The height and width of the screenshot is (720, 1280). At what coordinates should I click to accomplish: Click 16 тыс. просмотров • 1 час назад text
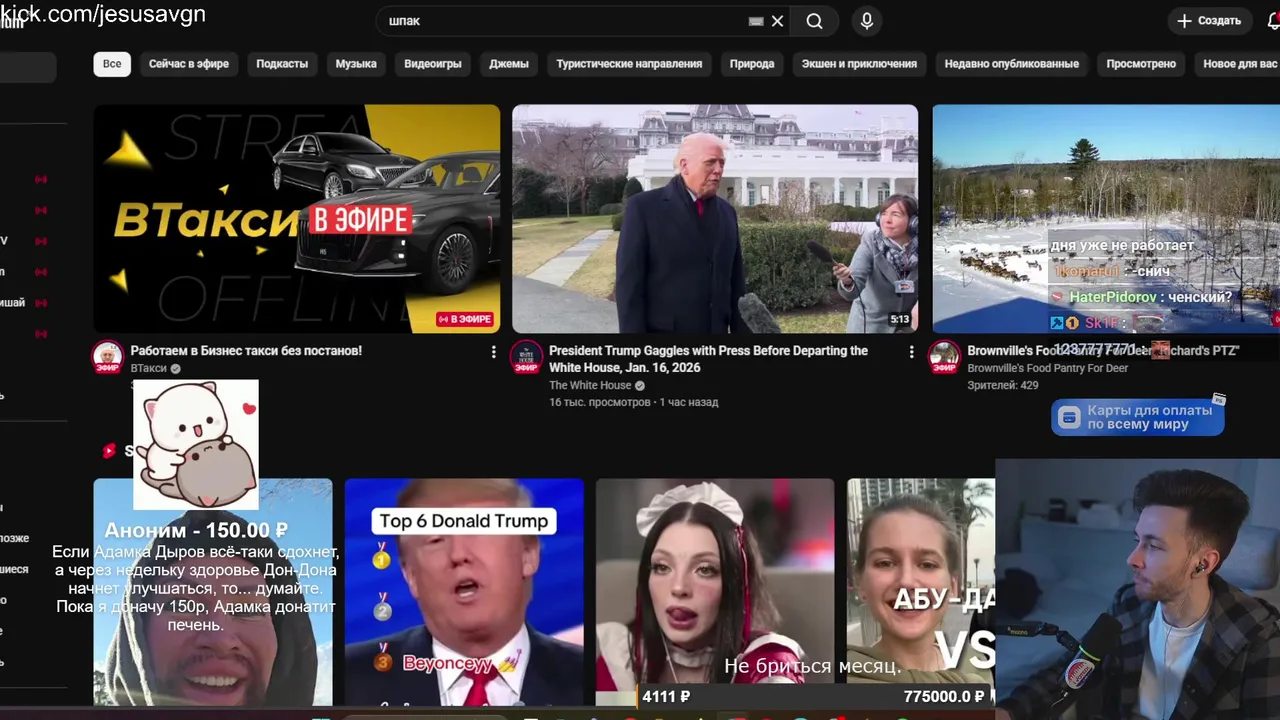[x=634, y=402]
